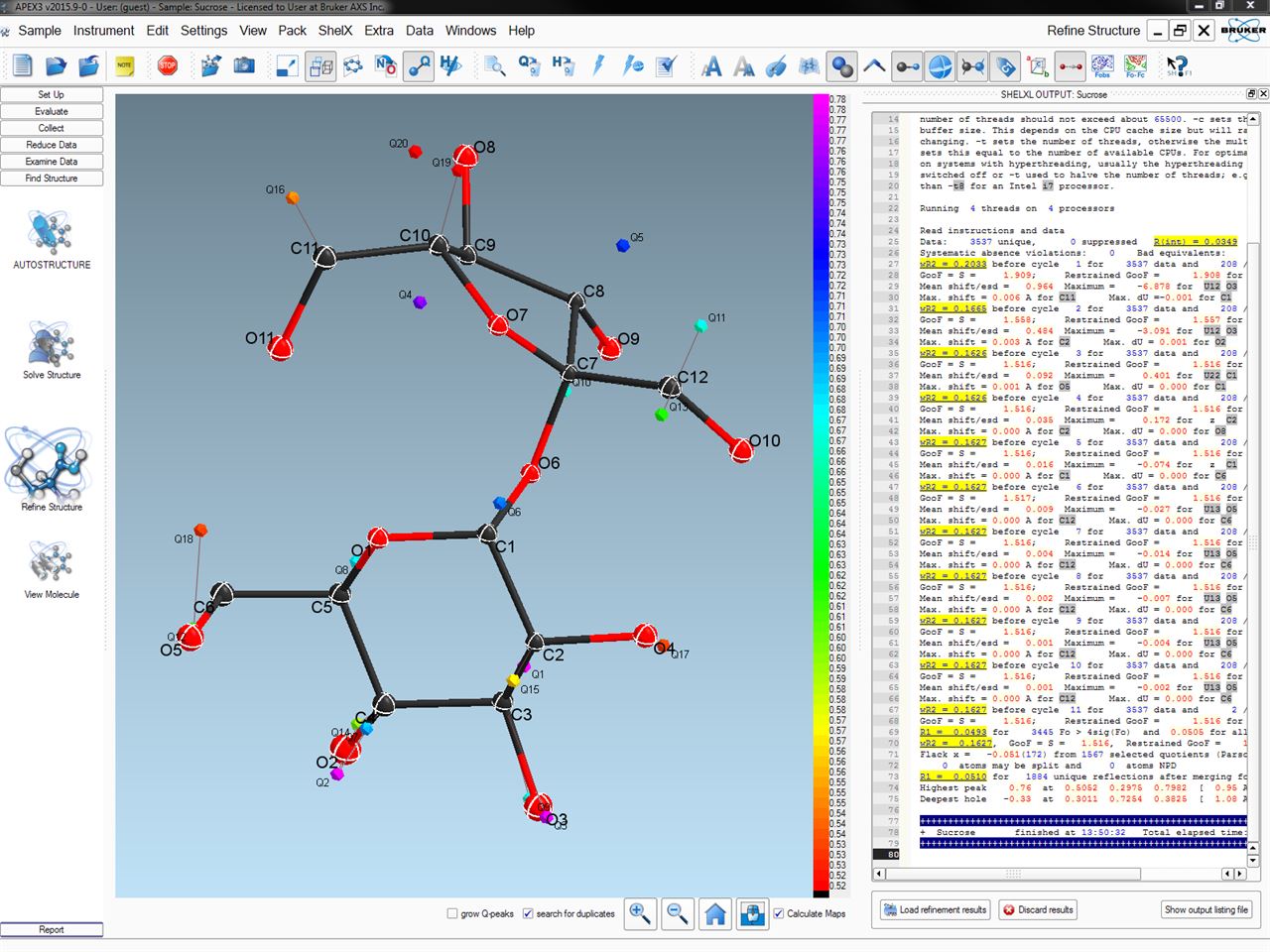
Task: Click the unit cell axes icon
Action: click(1038, 66)
